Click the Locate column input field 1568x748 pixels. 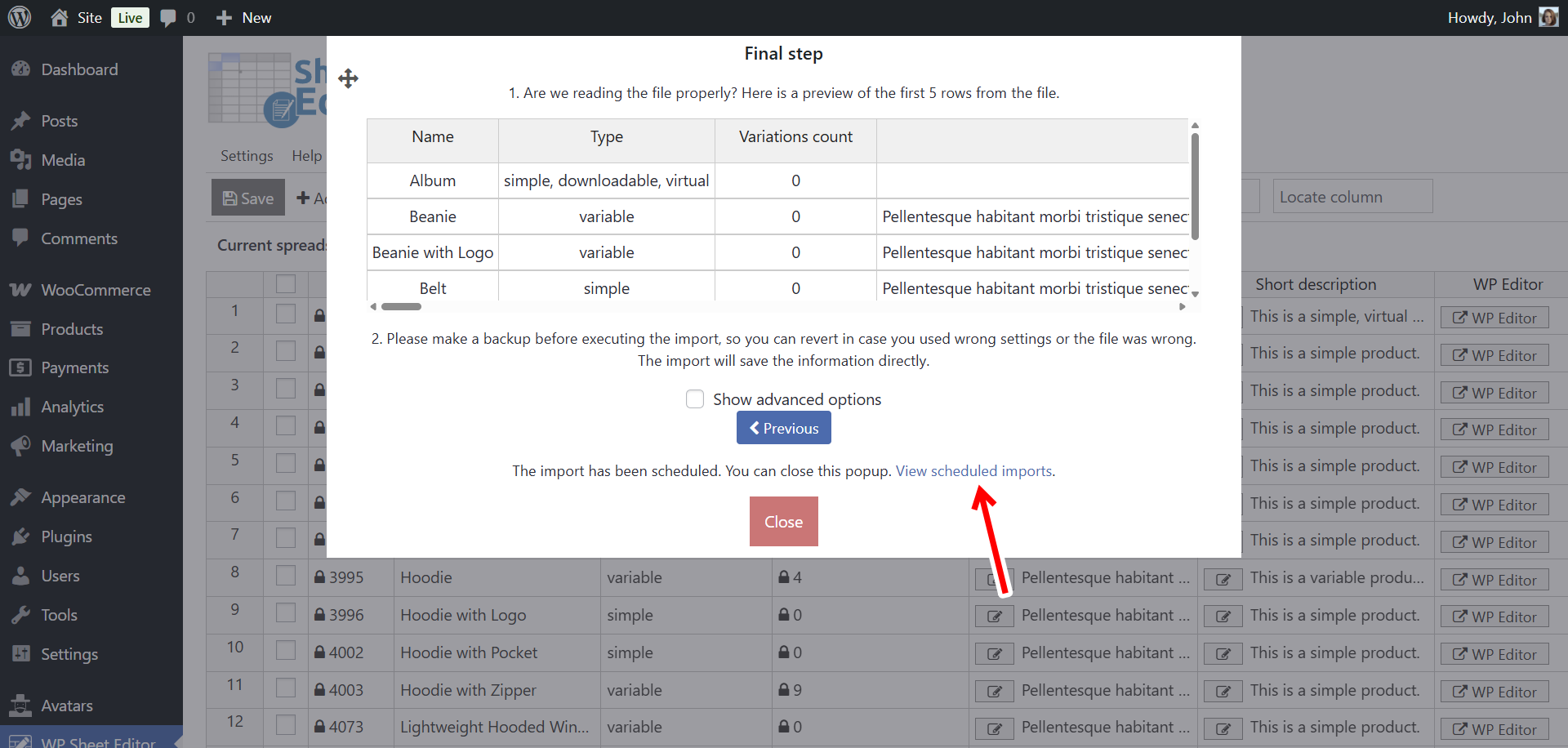click(x=1352, y=197)
